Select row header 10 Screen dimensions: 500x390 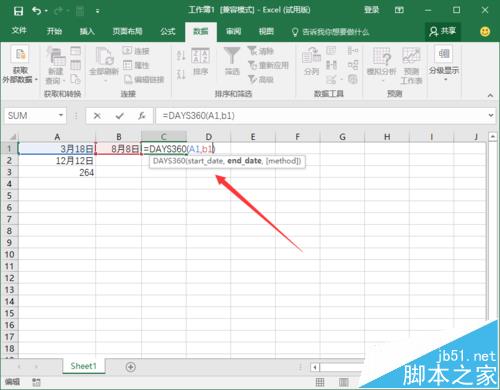click(9, 255)
